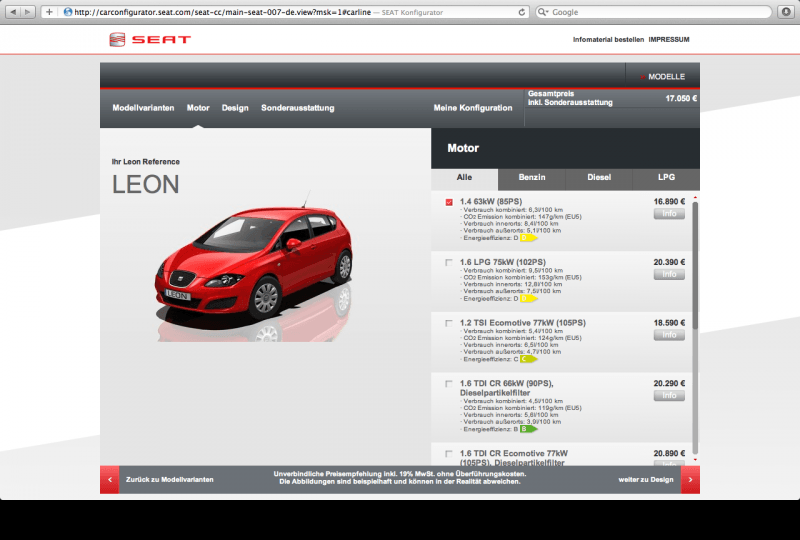Open the Motor step

198,108
